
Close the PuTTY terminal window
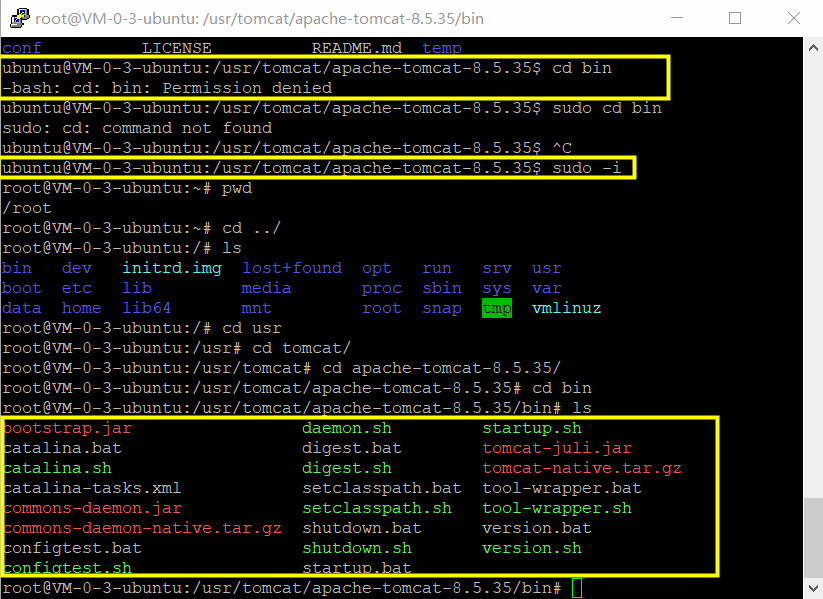coord(794,18)
